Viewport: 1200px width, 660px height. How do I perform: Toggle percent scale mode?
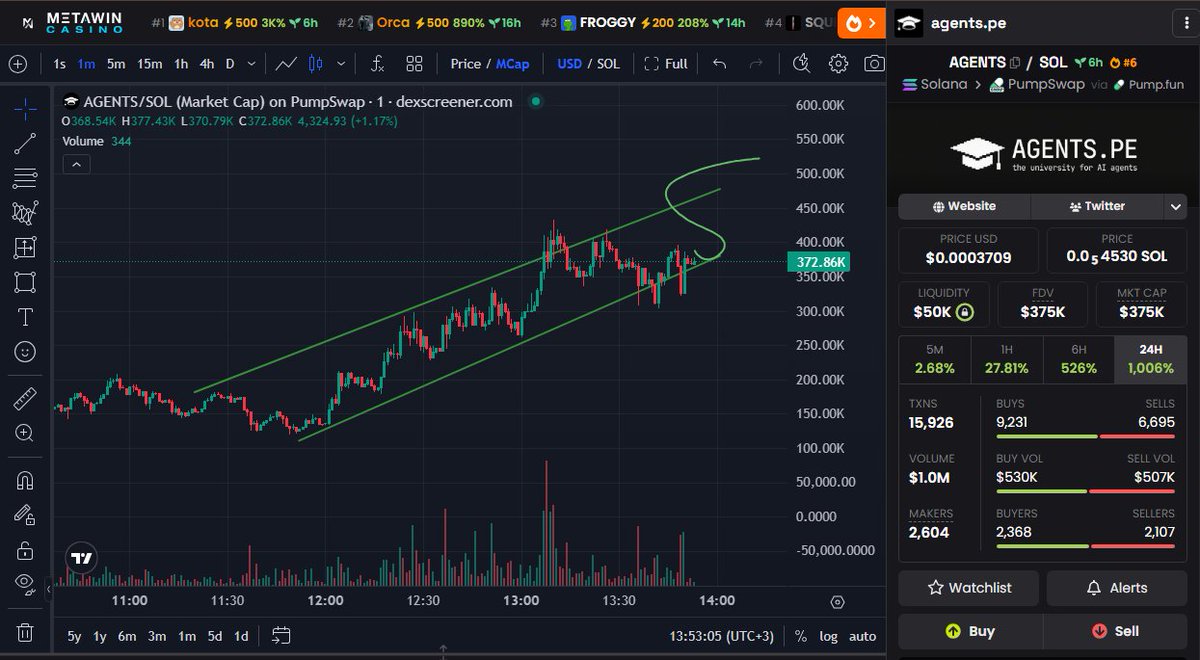click(x=800, y=636)
